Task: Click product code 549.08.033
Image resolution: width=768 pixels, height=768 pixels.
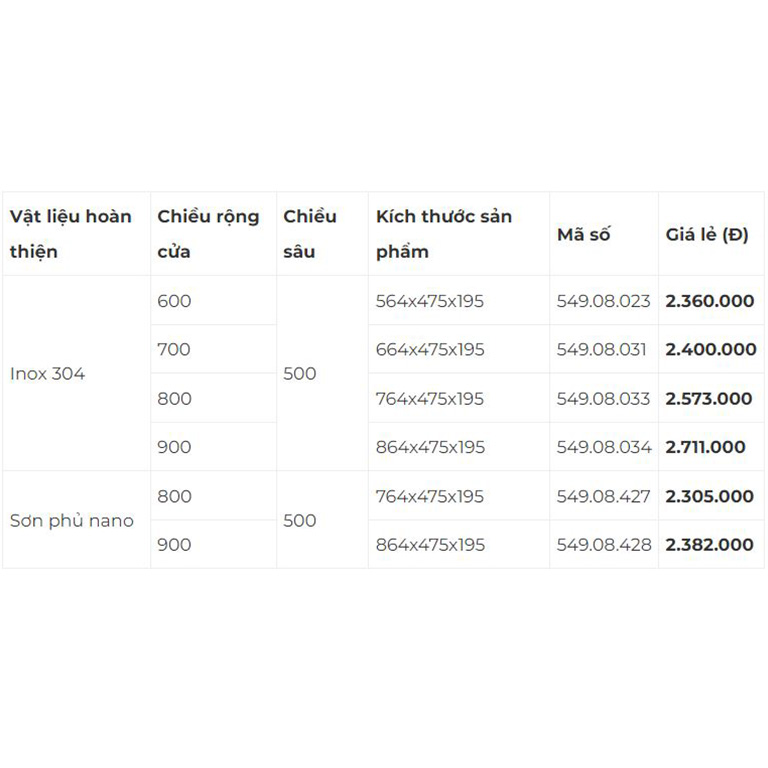Action: (x=603, y=399)
